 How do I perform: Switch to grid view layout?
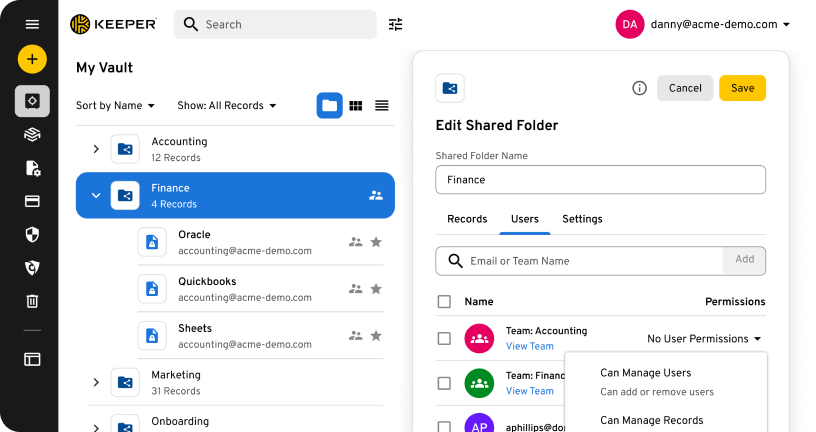pos(355,105)
